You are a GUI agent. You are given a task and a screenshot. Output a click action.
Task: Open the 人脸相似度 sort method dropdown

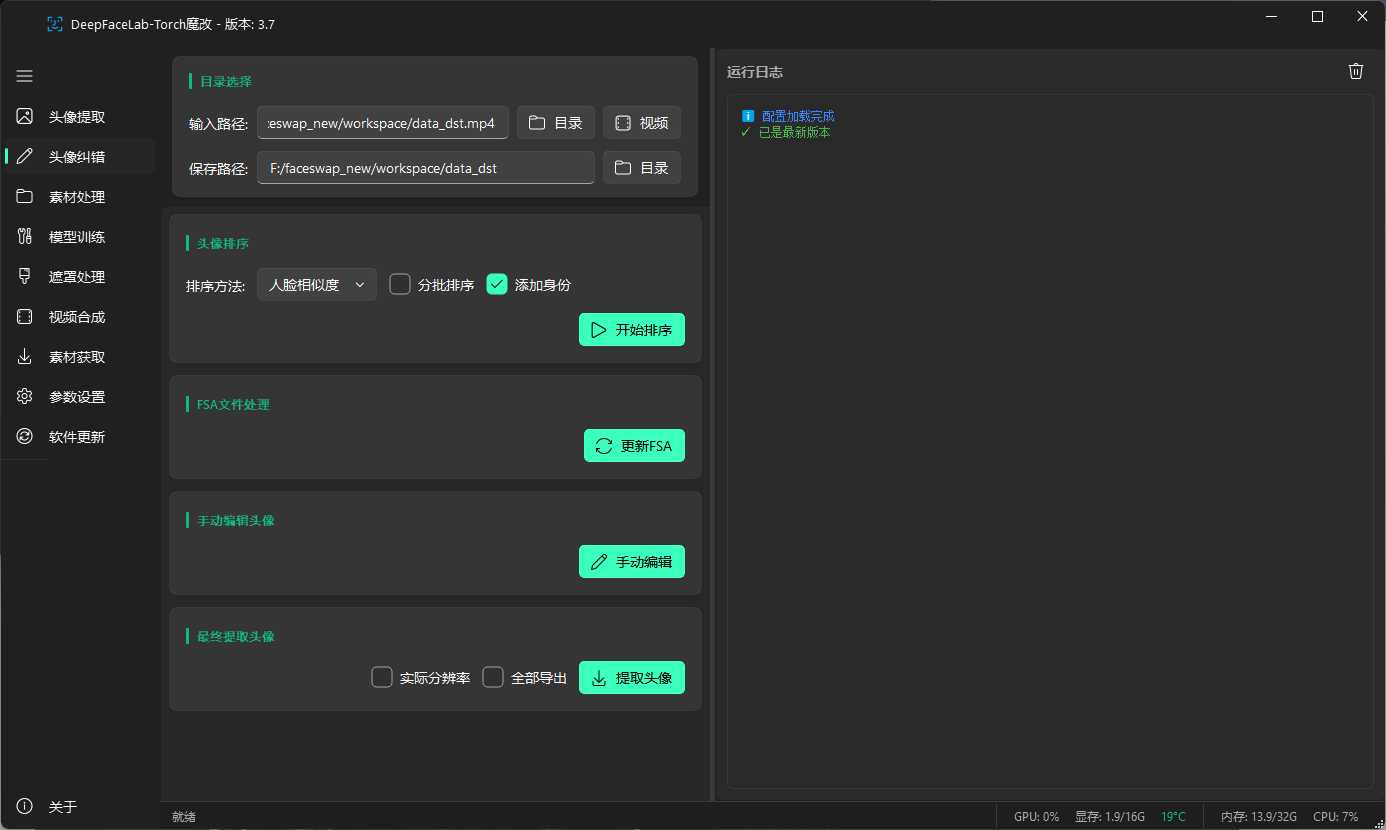(316, 285)
